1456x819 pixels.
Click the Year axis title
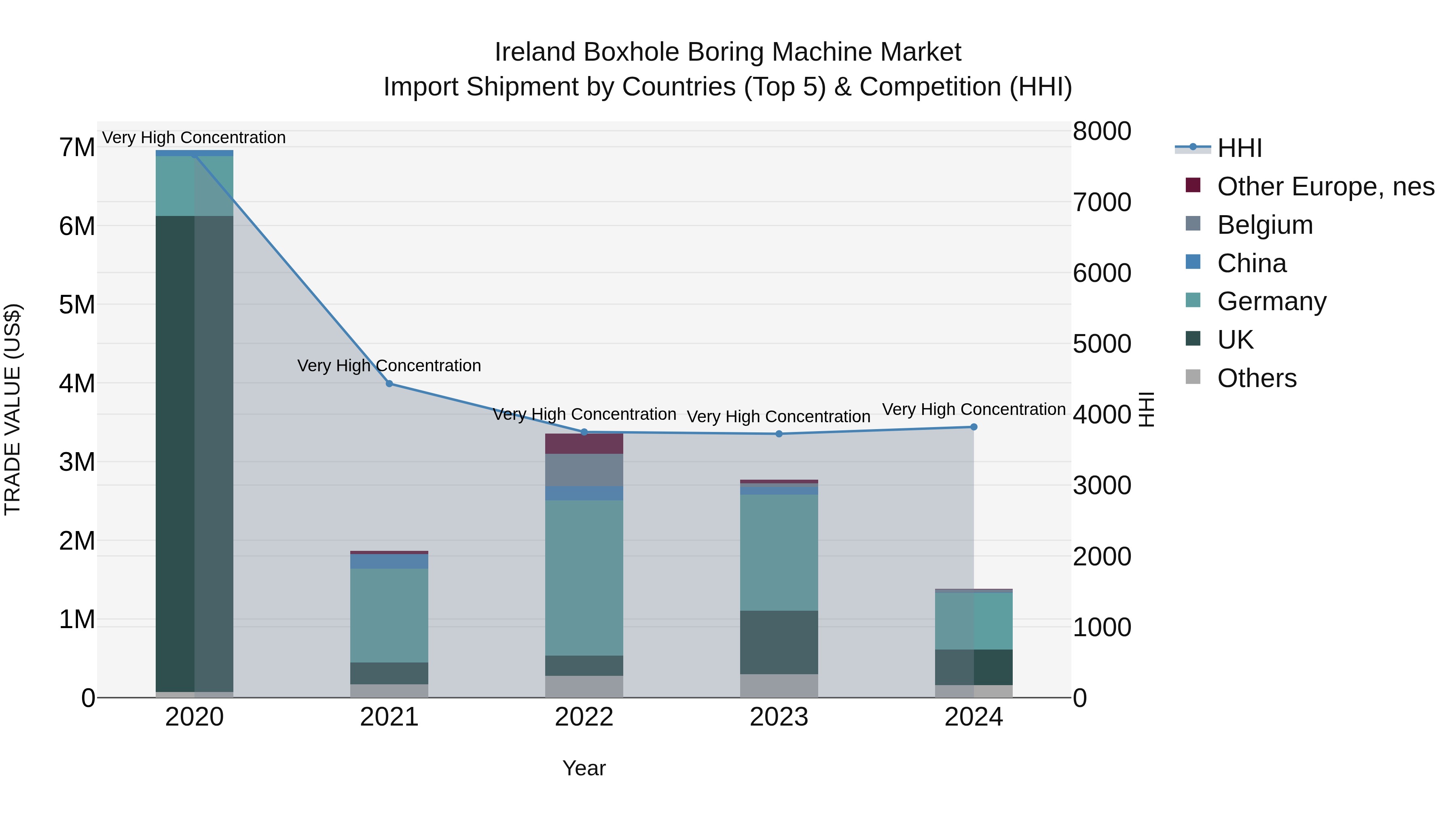584,769
